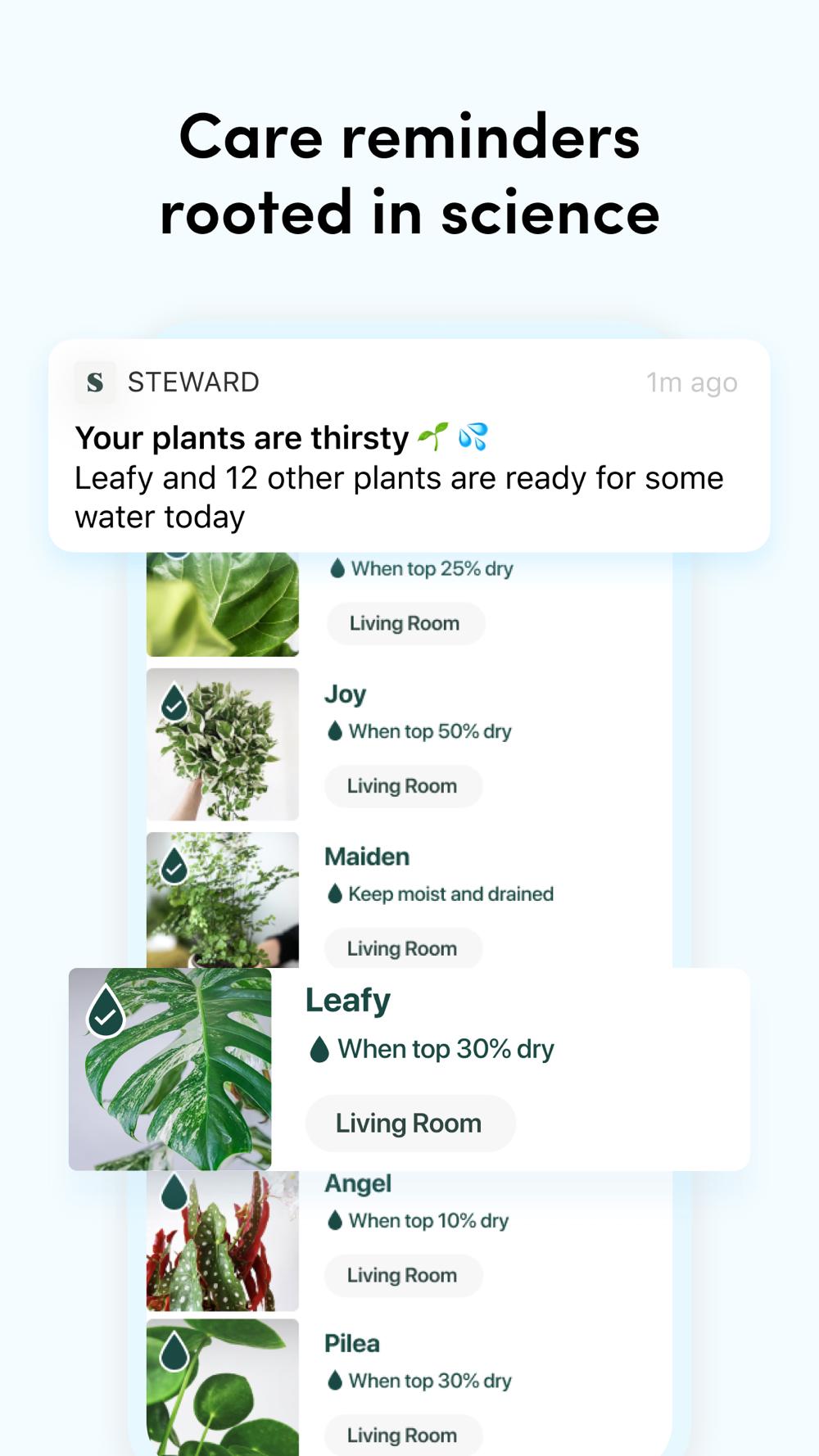
Task: Select the Living Room tag under Joy
Action: pyautogui.click(x=402, y=786)
